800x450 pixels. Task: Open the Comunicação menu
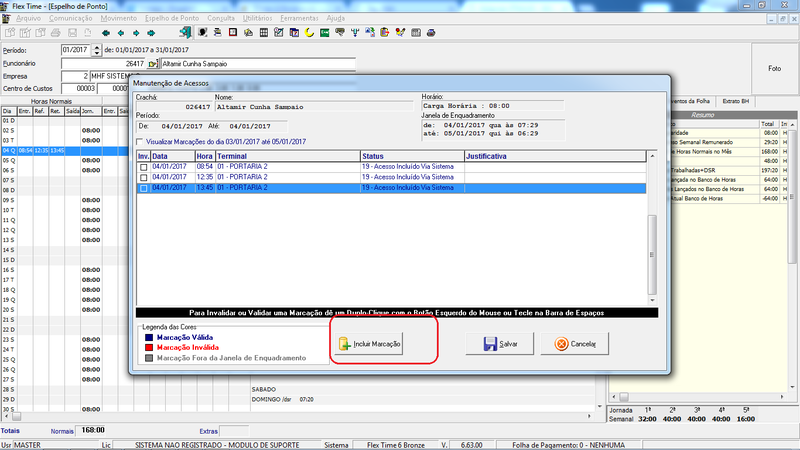click(70, 18)
